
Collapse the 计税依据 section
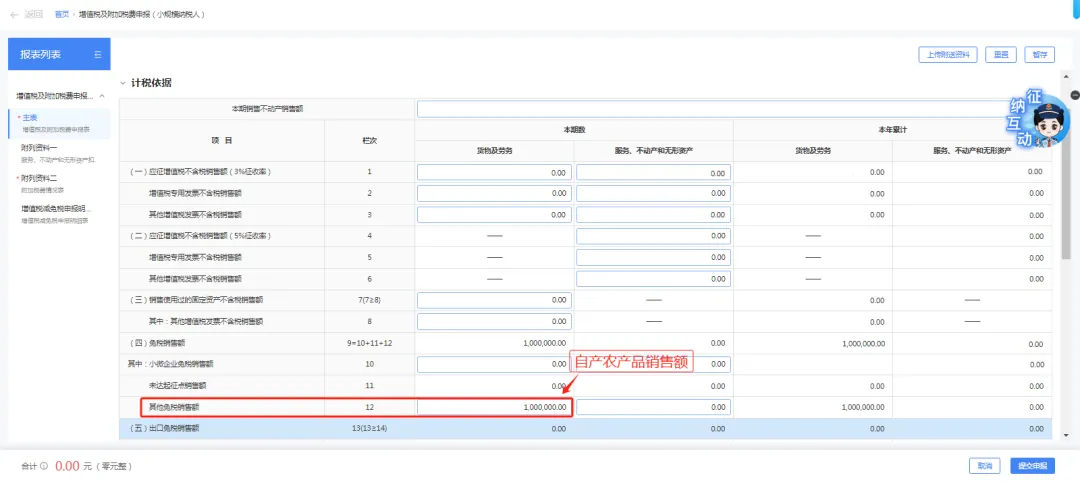click(x=123, y=83)
